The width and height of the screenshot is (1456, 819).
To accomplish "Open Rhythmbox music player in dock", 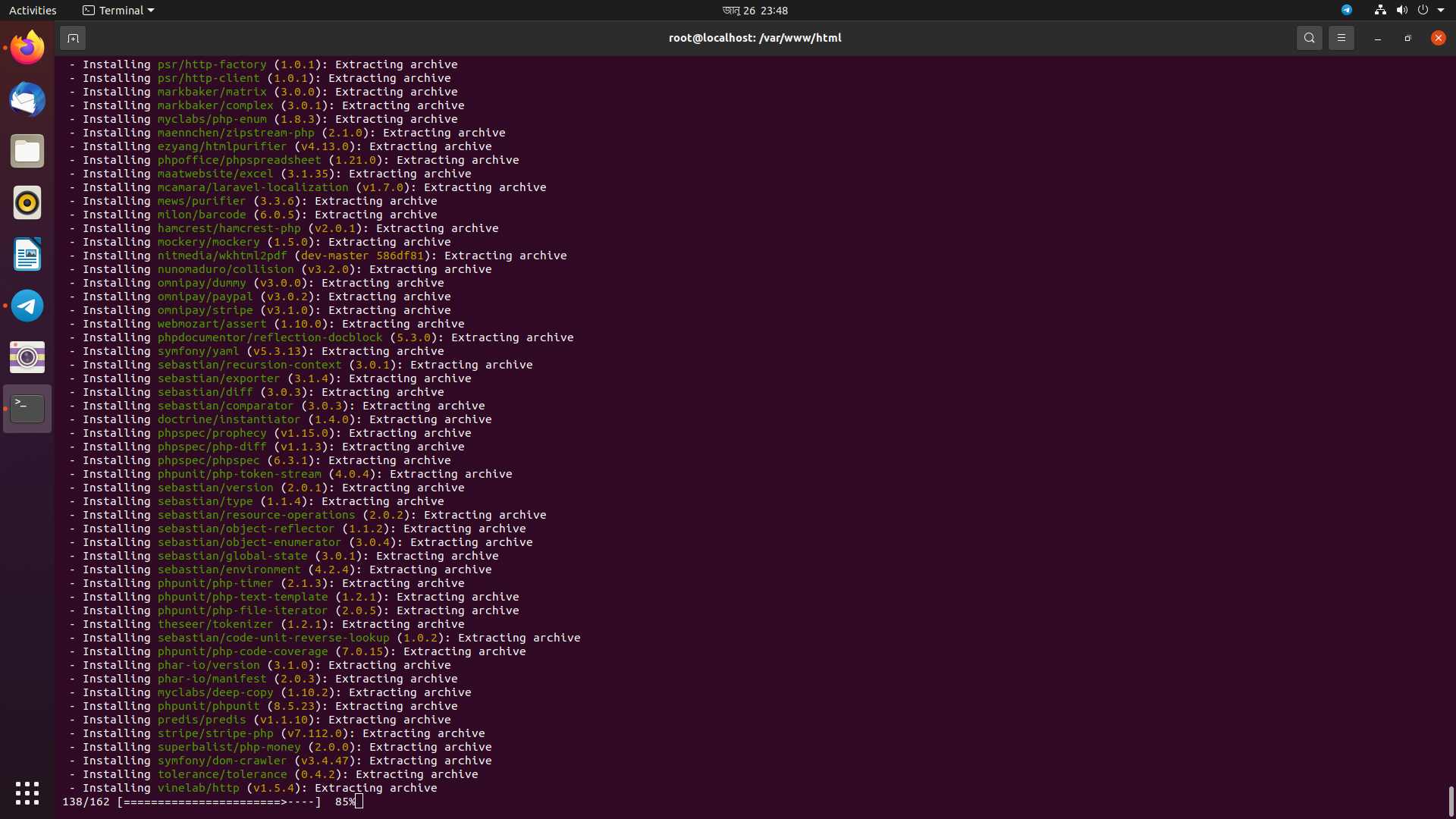I will (x=27, y=202).
